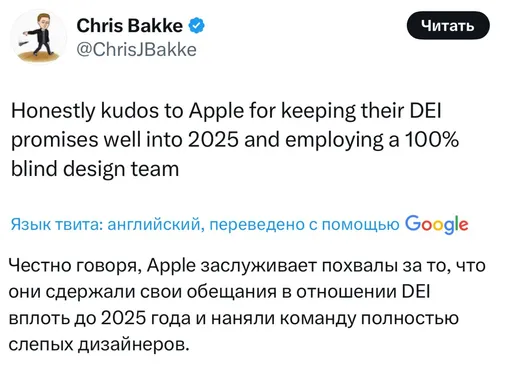Click 2025 in the Russian translation
This screenshot has width=510, height=374.
click(x=123, y=318)
